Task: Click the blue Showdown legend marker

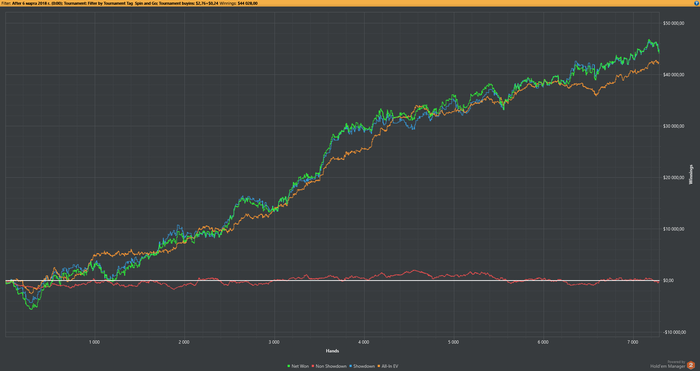Action: (x=350, y=366)
